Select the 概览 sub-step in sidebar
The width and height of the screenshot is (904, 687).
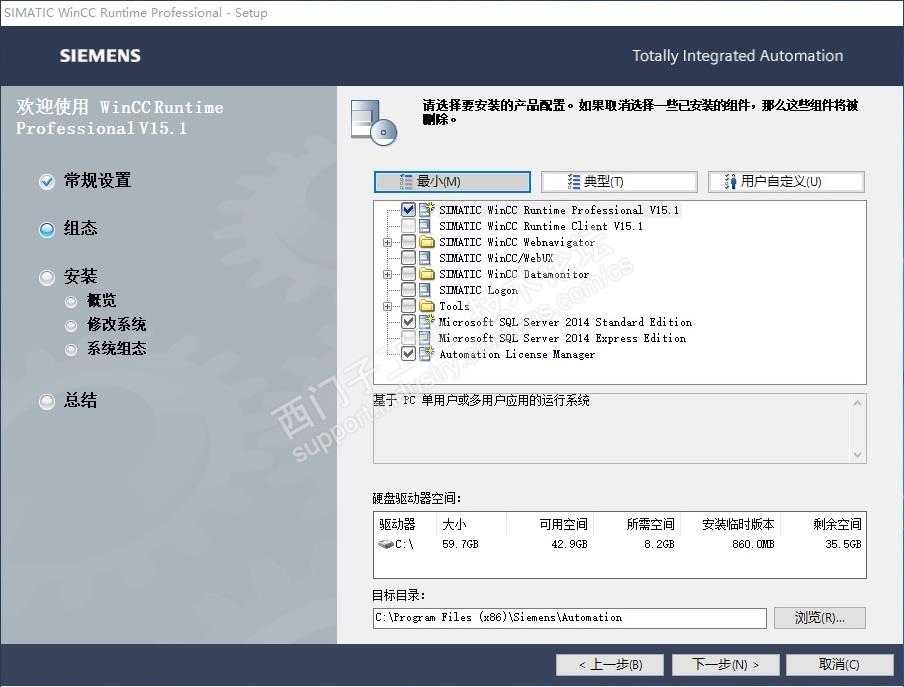pos(101,300)
